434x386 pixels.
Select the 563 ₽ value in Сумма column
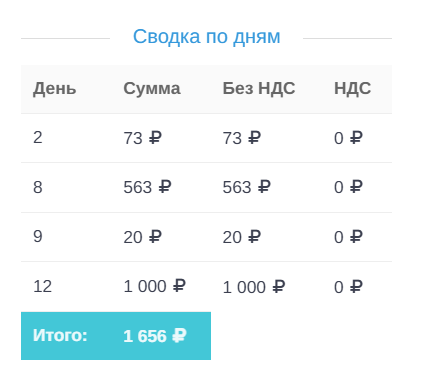(147, 187)
